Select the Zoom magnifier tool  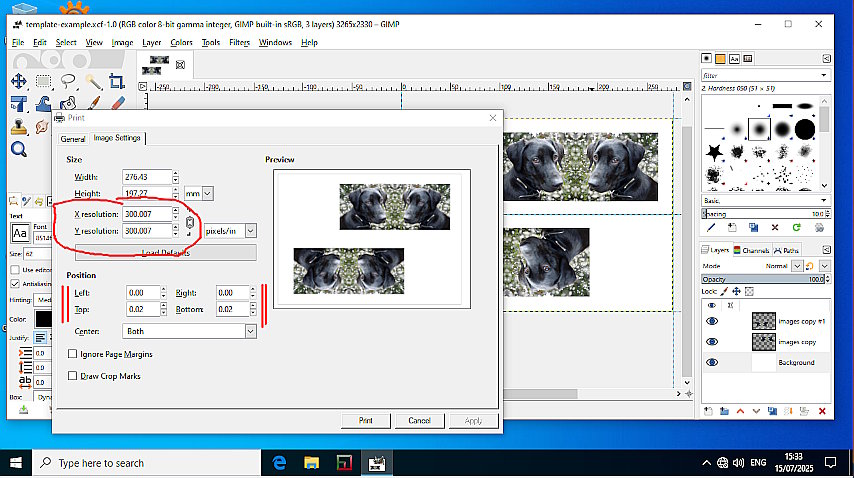click(x=19, y=149)
